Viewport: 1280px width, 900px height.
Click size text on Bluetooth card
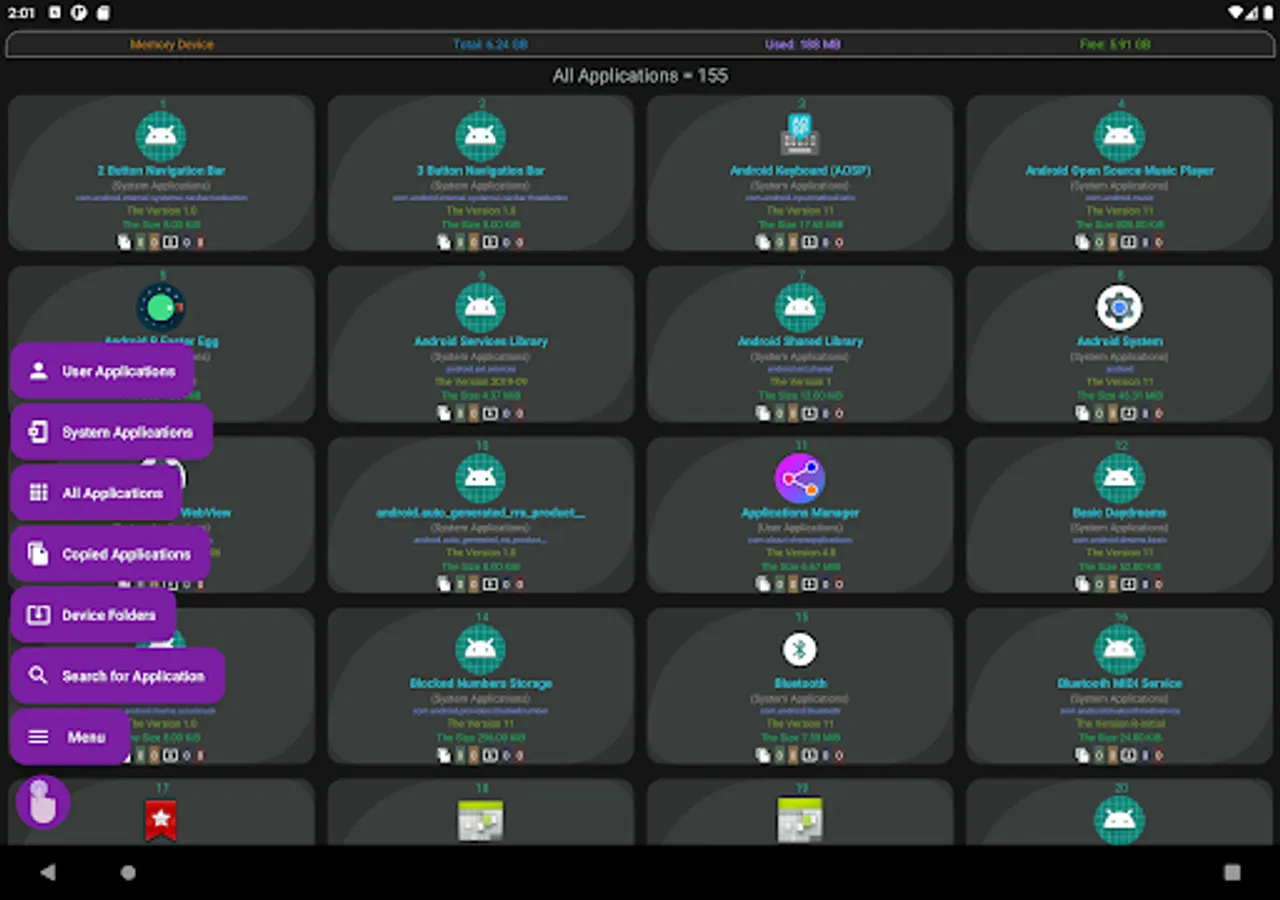pos(800,738)
